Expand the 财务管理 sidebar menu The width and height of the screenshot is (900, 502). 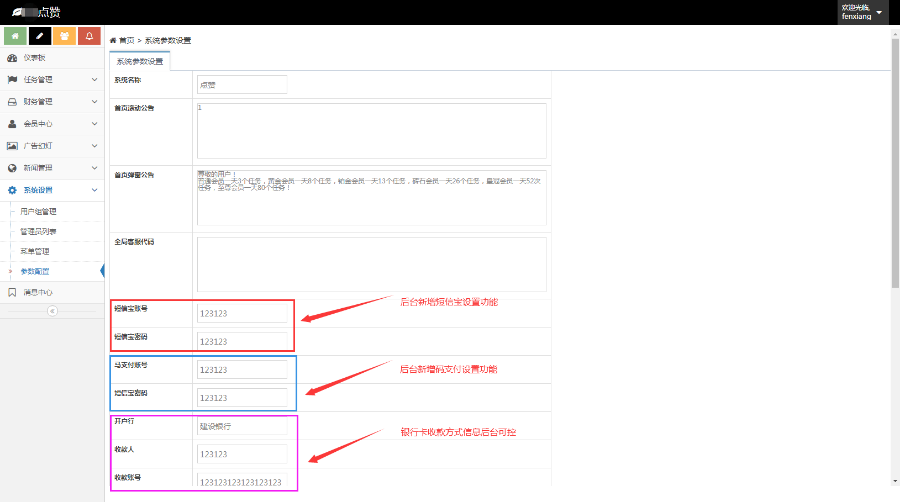(52, 101)
